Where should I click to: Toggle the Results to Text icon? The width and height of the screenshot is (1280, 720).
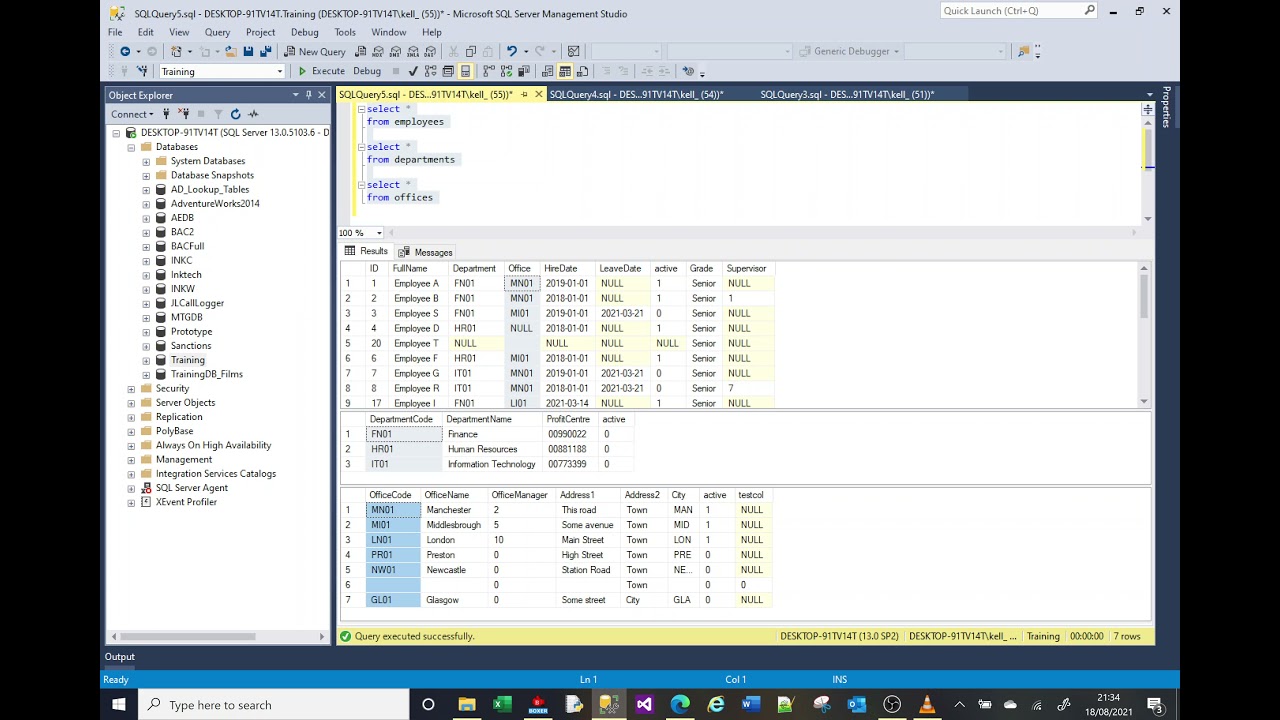(547, 71)
